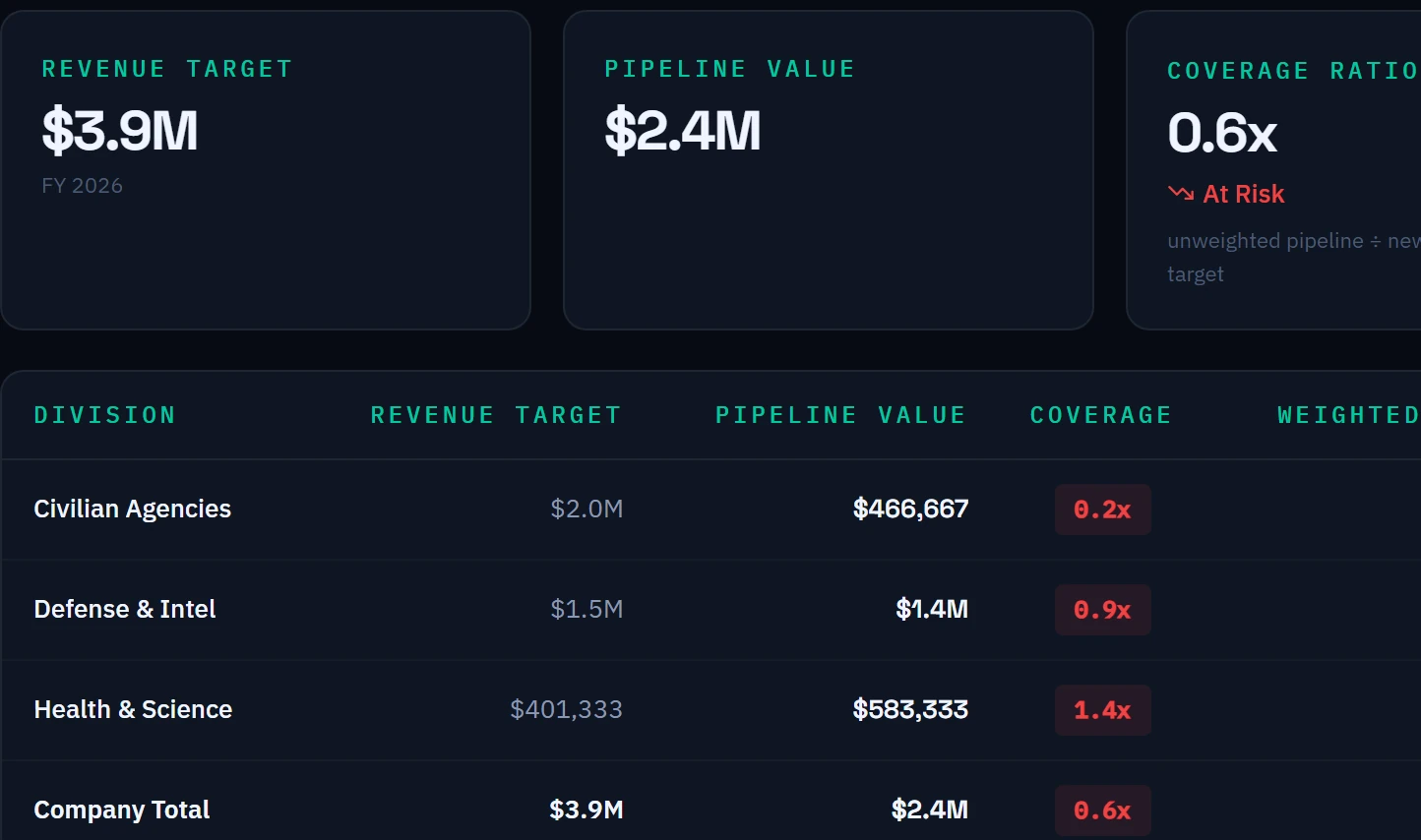Viewport: 1421px width, 840px height.
Task: Click the downward trend icon beside At Risk
Action: [1181, 193]
